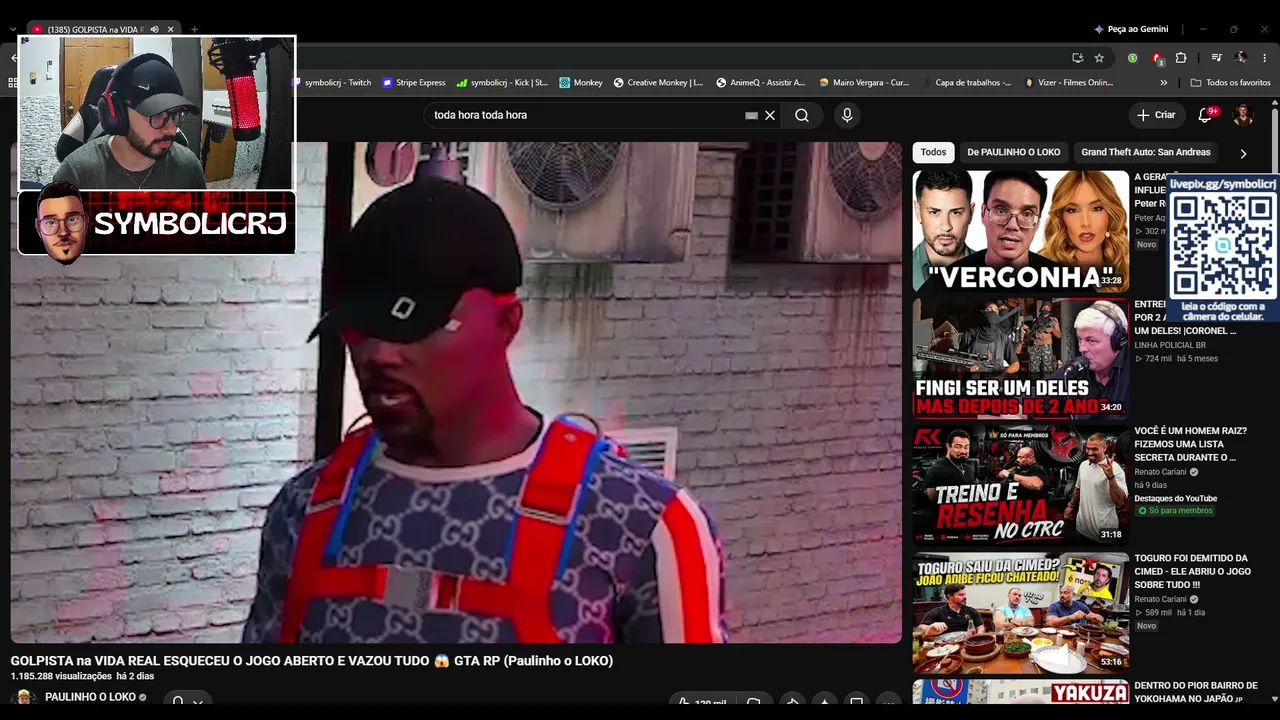Viewport: 1280px width, 720px height.
Task: Click the video title GOLPISTA na VIDA REAL
Action: [x=312, y=661]
